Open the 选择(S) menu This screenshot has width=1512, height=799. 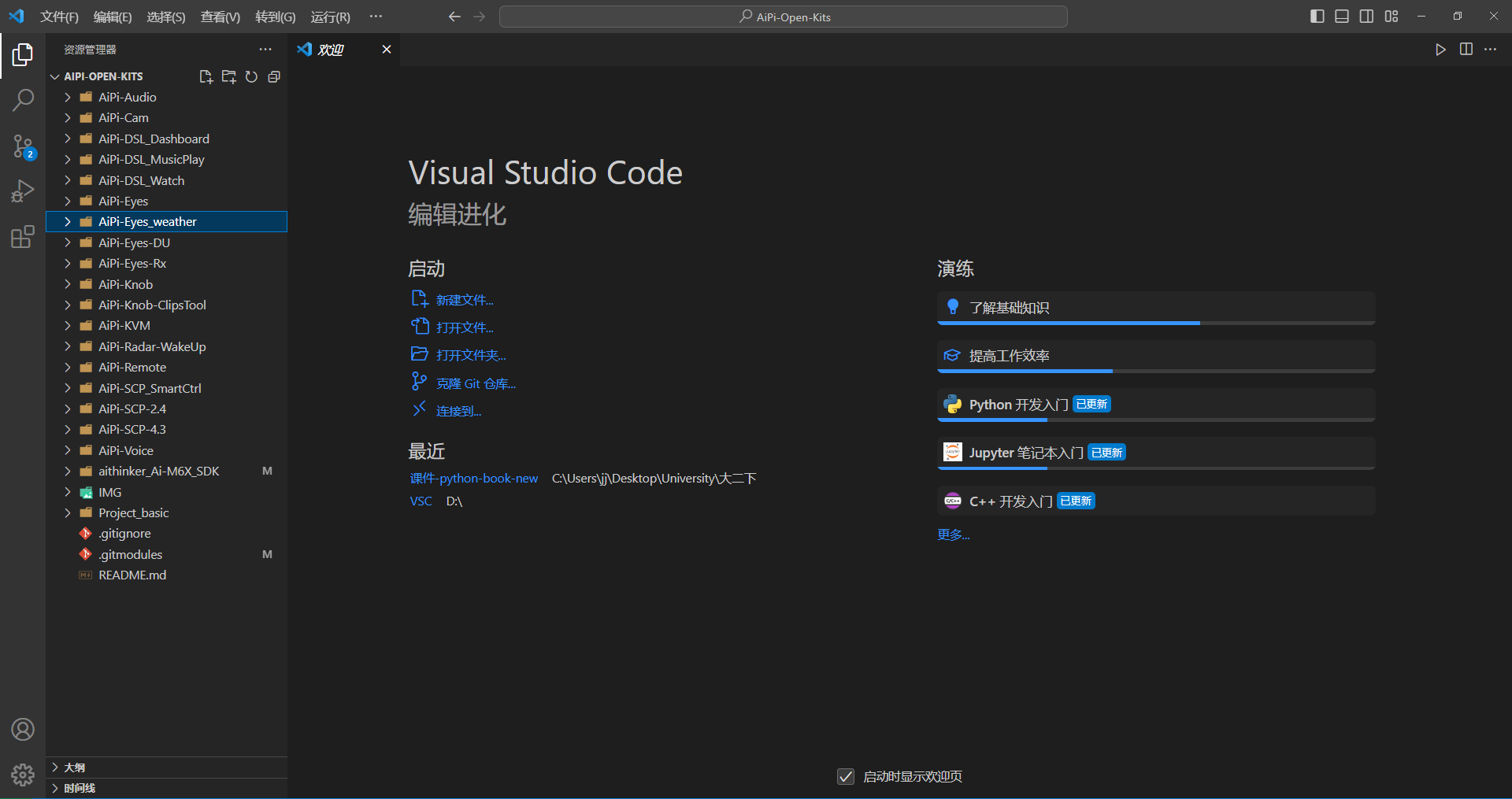166,17
